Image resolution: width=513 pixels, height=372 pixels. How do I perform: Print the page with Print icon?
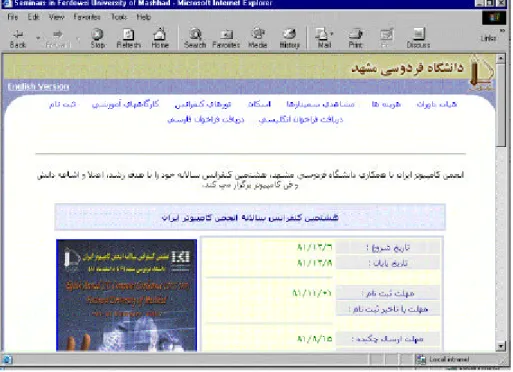(355, 38)
